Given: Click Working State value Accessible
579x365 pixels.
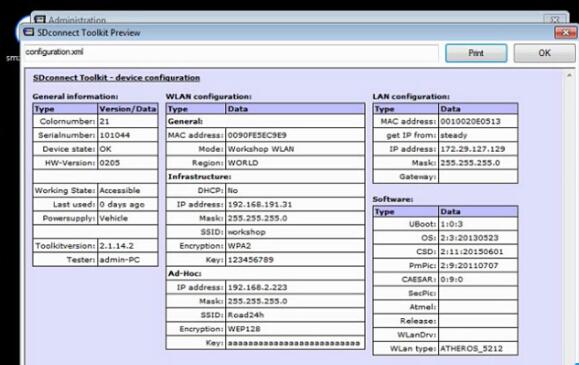Looking at the screenshot, I should tap(120, 191).
